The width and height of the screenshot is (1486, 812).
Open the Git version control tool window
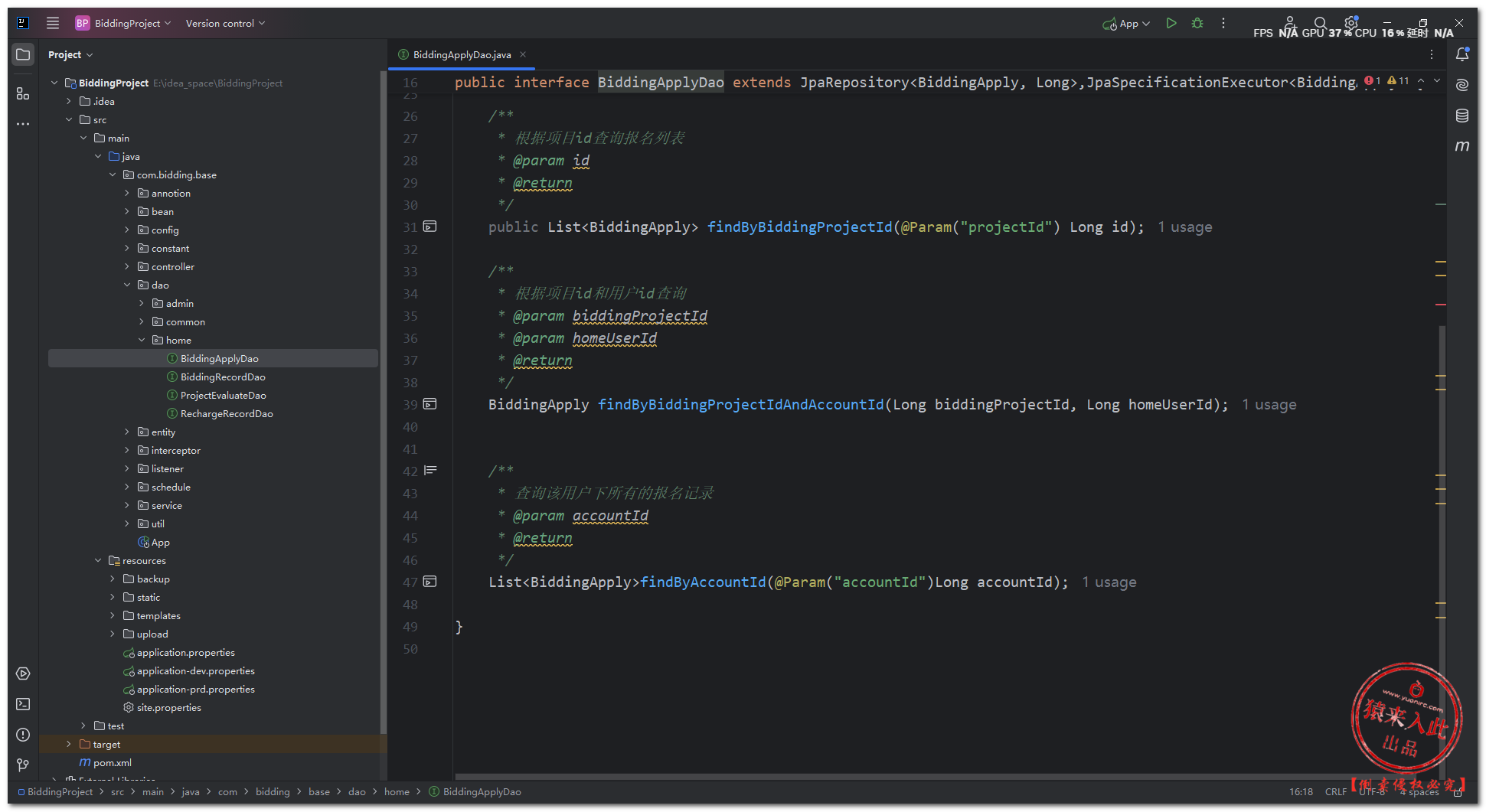click(x=23, y=765)
